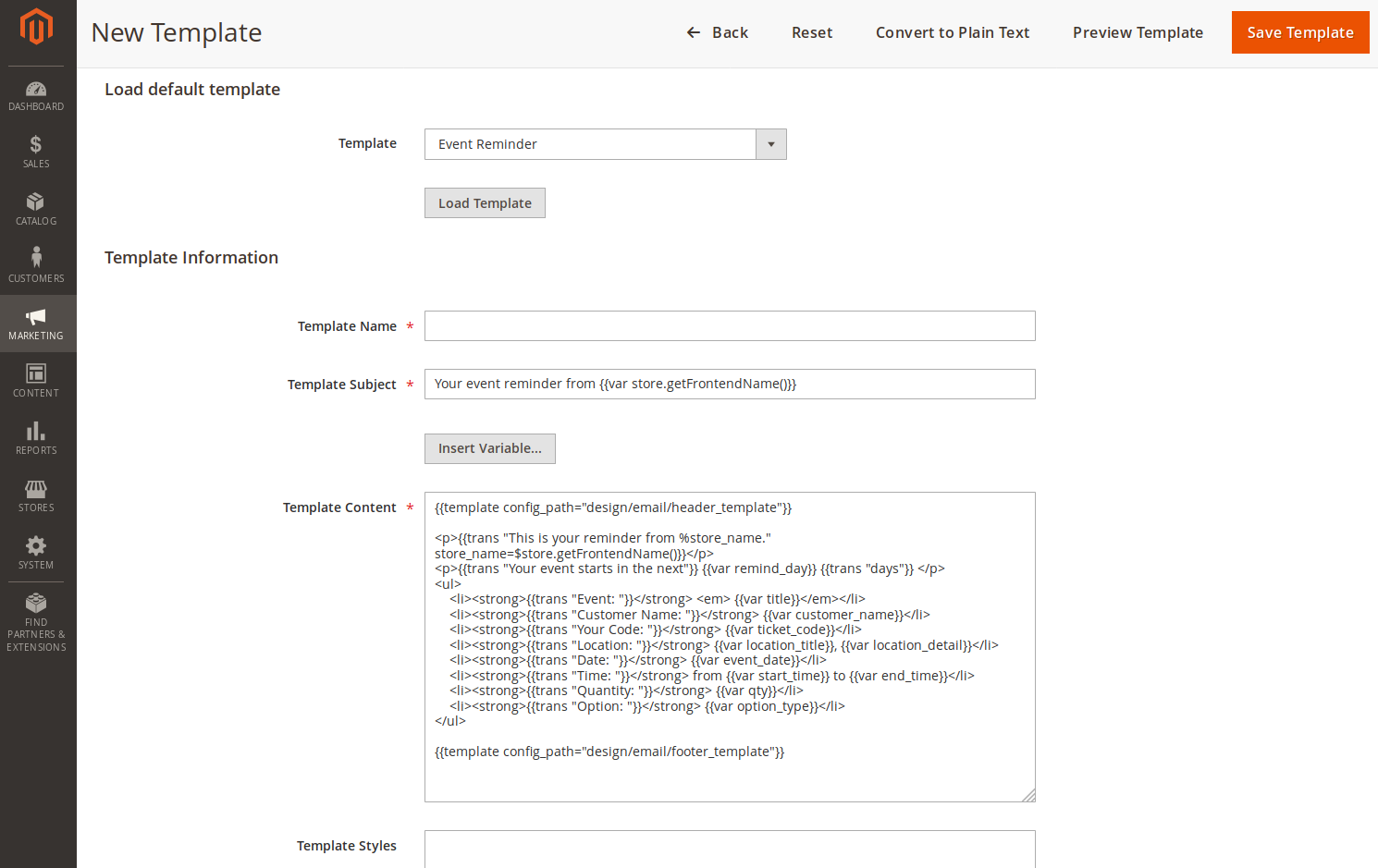Image resolution: width=1378 pixels, height=868 pixels.
Task: Open Preview Template
Action: [1137, 32]
